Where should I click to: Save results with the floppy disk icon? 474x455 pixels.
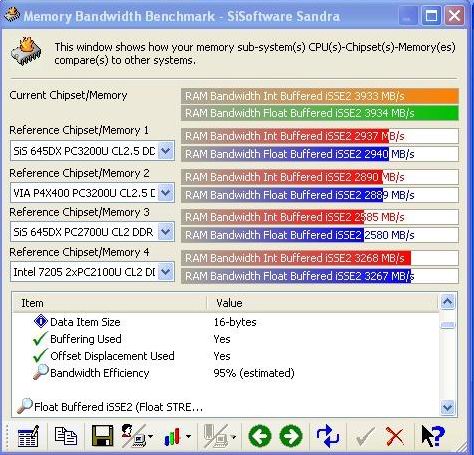click(x=102, y=436)
